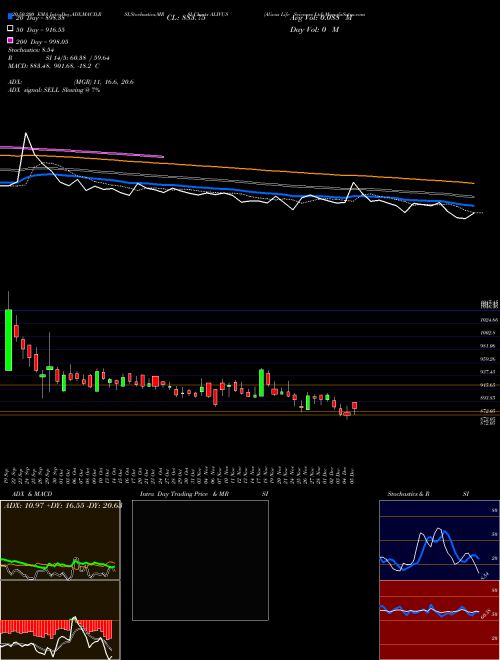500x660 pixels.
Task: Click the blue Stochastics chart panel
Action: [x=439, y=540]
